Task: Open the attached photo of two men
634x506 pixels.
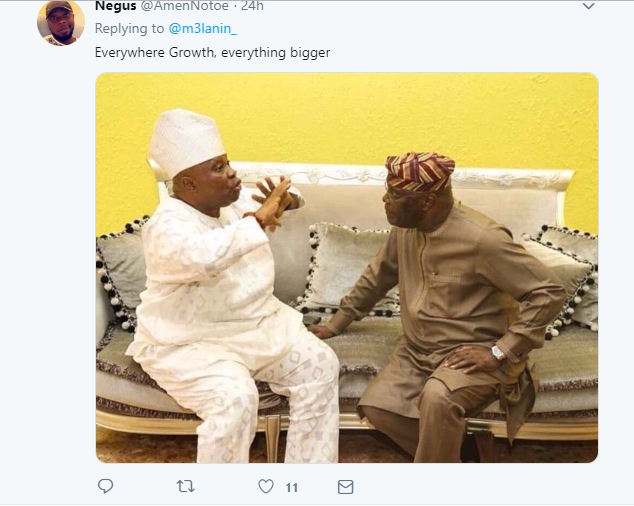Action: coord(346,268)
